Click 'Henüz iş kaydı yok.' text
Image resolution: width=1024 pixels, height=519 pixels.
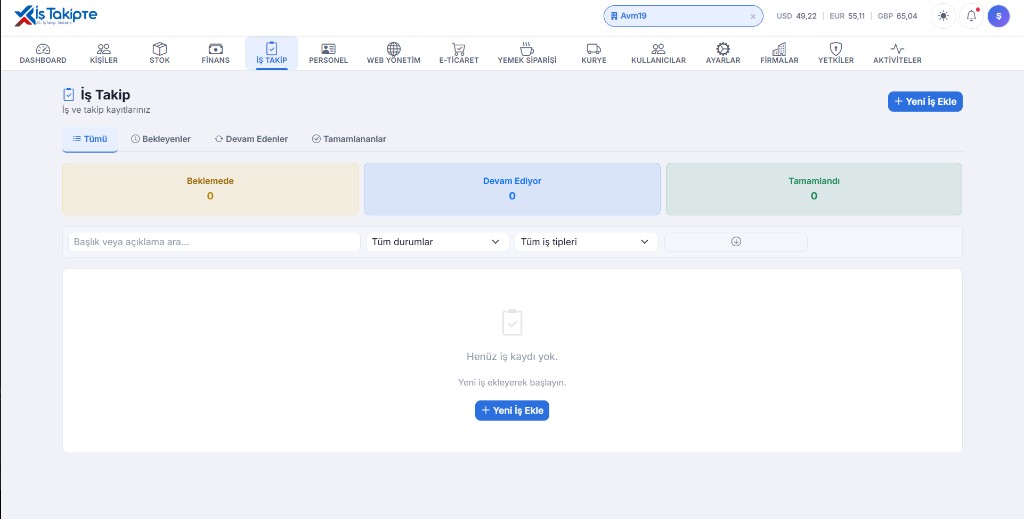pyautogui.click(x=512, y=356)
